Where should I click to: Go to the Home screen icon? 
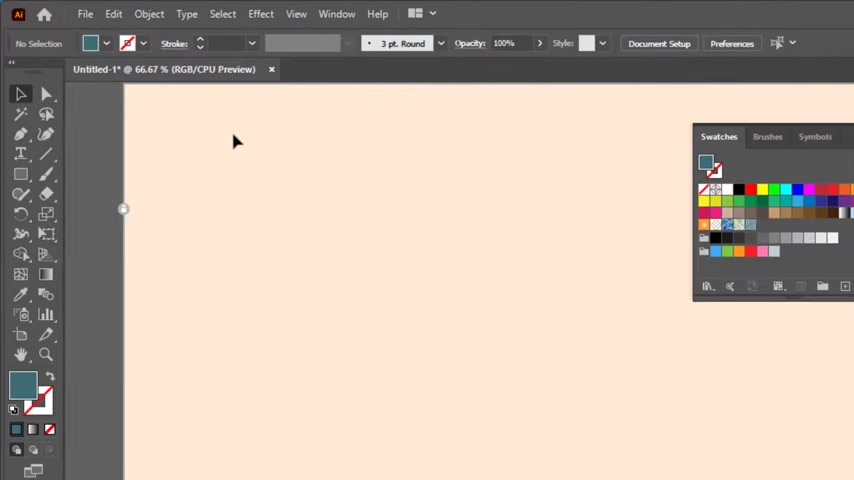pos(44,15)
